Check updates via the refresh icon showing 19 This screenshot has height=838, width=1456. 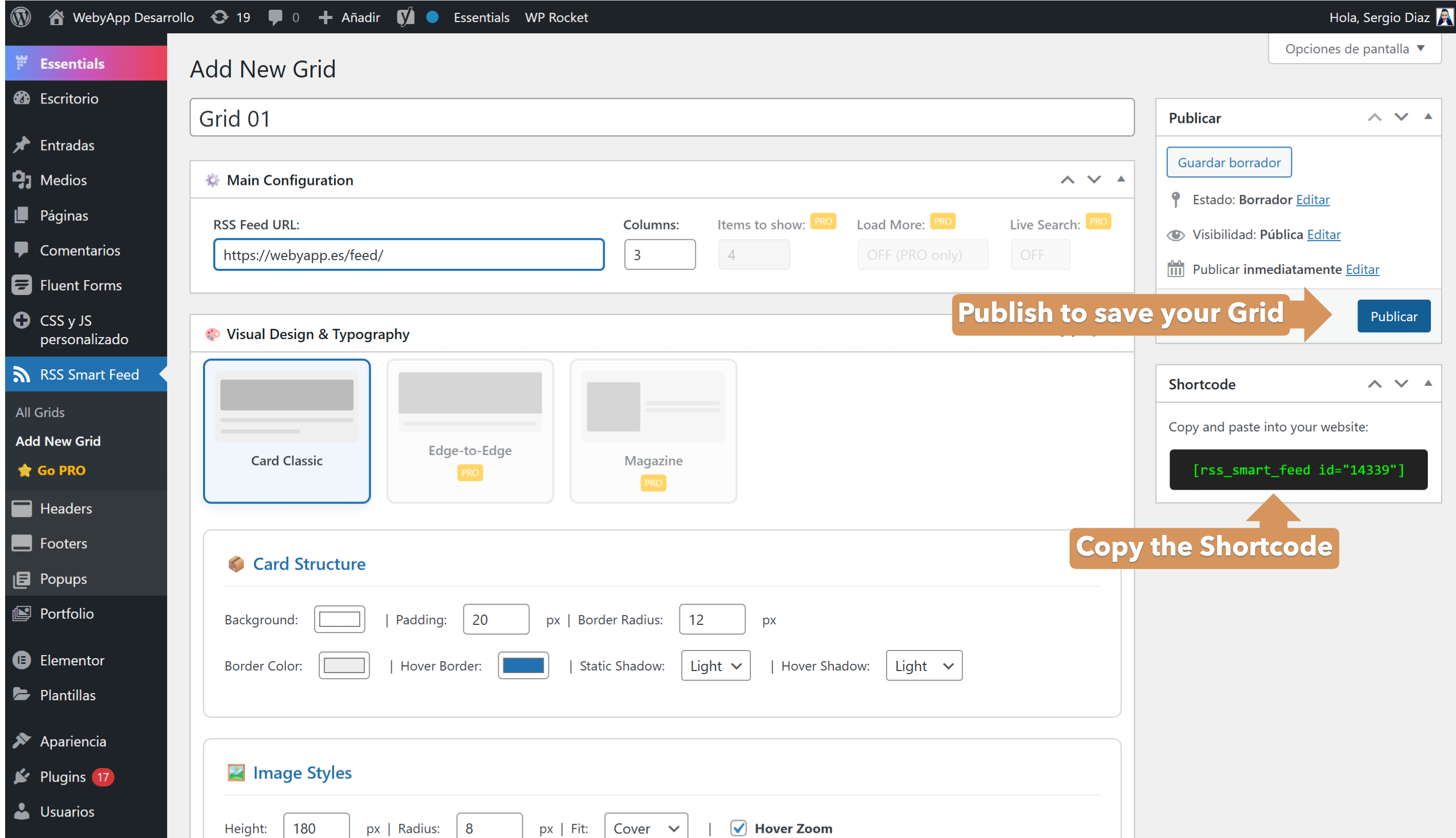(x=220, y=17)
